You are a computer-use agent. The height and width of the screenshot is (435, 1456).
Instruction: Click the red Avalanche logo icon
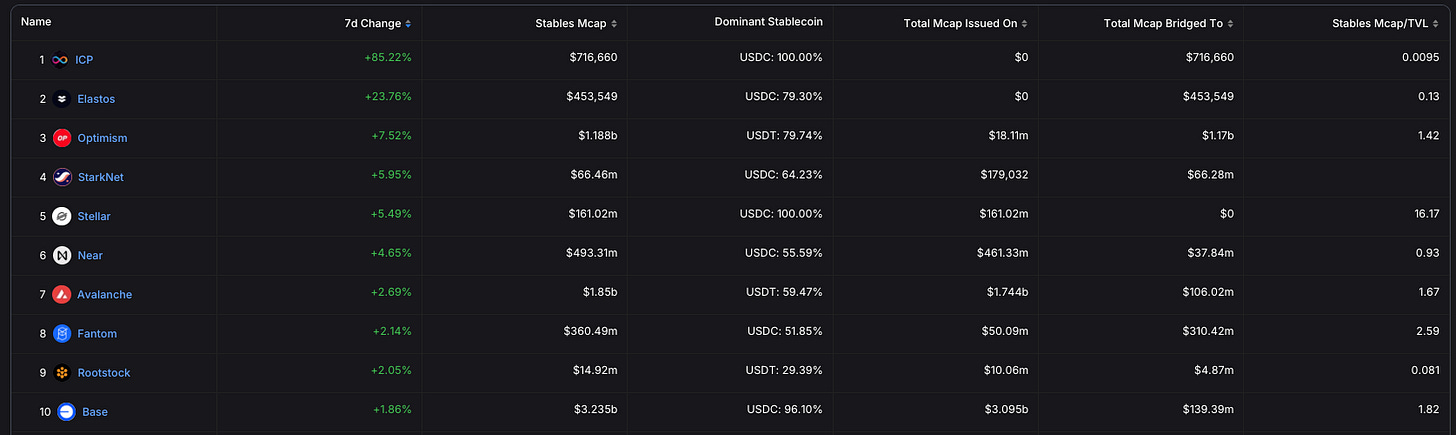(x=62, y=294)
